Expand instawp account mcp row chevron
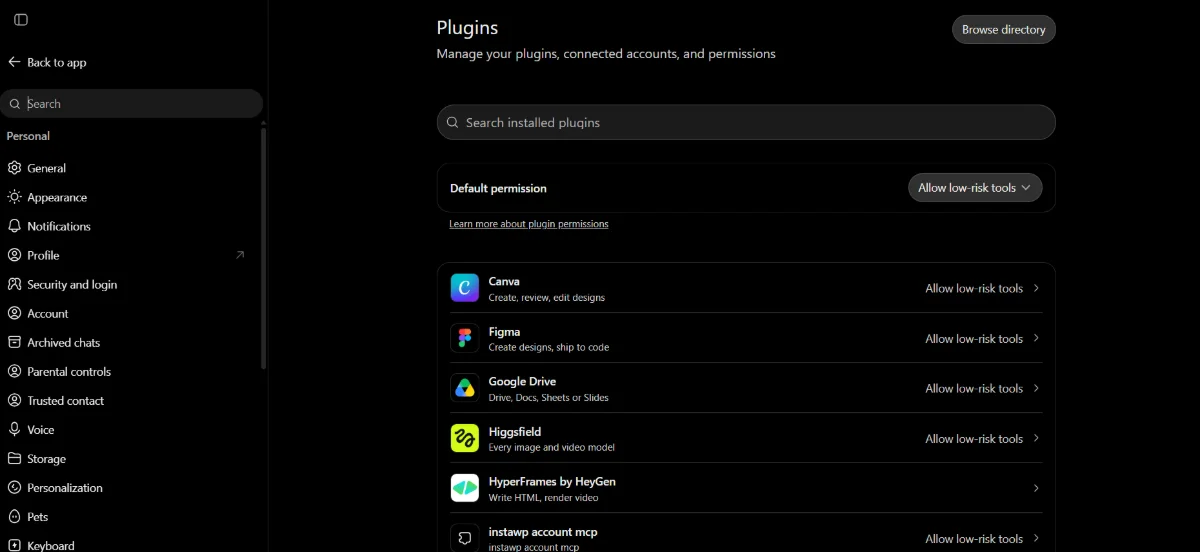Screen dimensions: 1200x552 1036,538
